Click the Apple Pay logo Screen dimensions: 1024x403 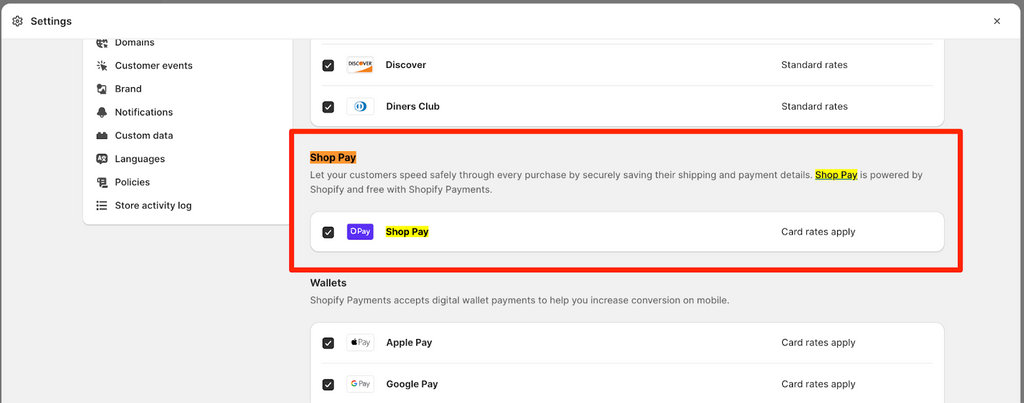pyautogui.click(x=360, y=342)
